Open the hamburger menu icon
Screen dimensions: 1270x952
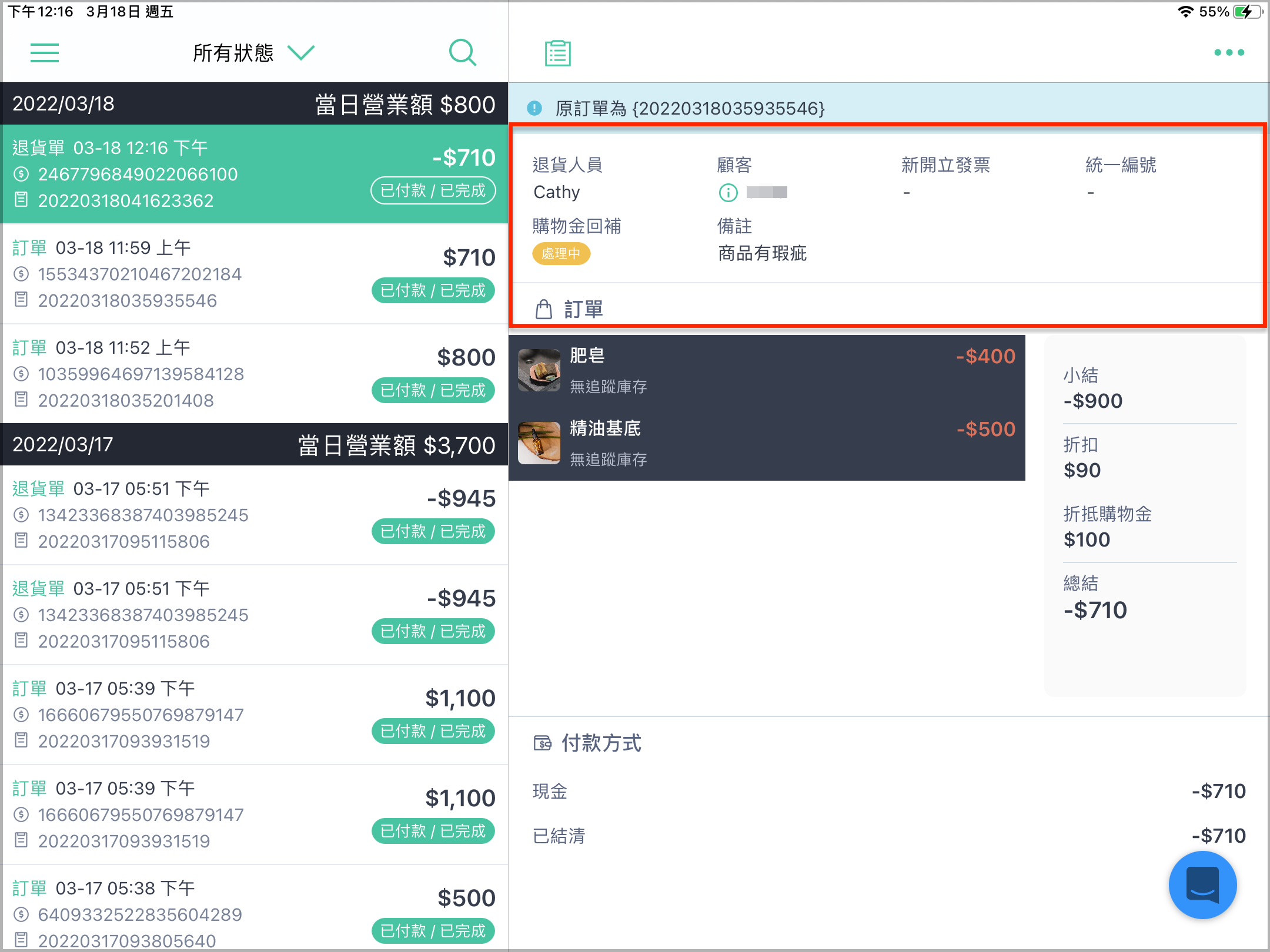45,53
